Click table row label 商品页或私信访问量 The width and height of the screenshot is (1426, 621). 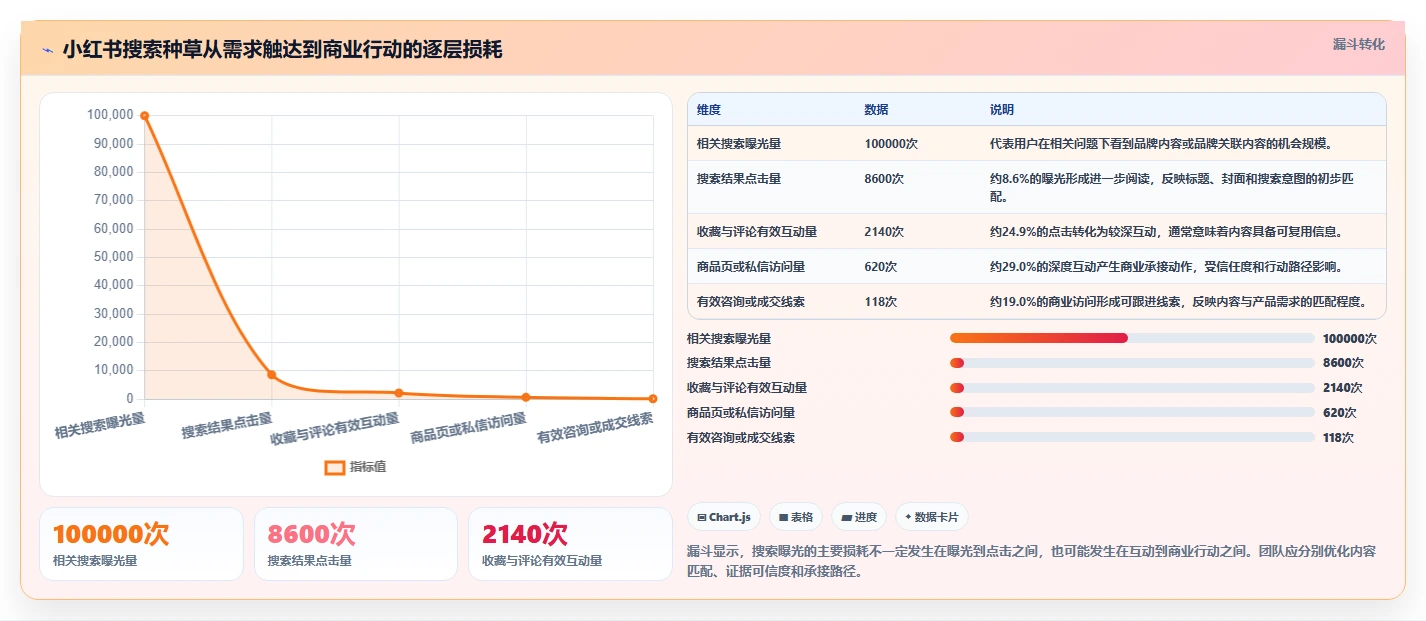point(751,267)
